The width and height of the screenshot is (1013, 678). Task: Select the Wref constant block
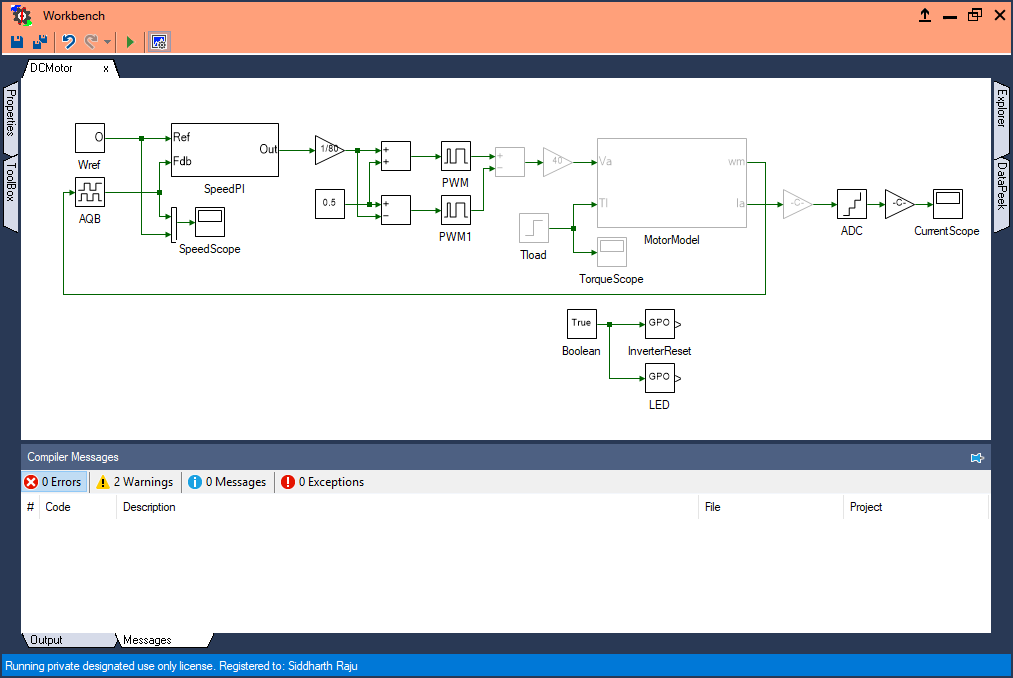90,138
